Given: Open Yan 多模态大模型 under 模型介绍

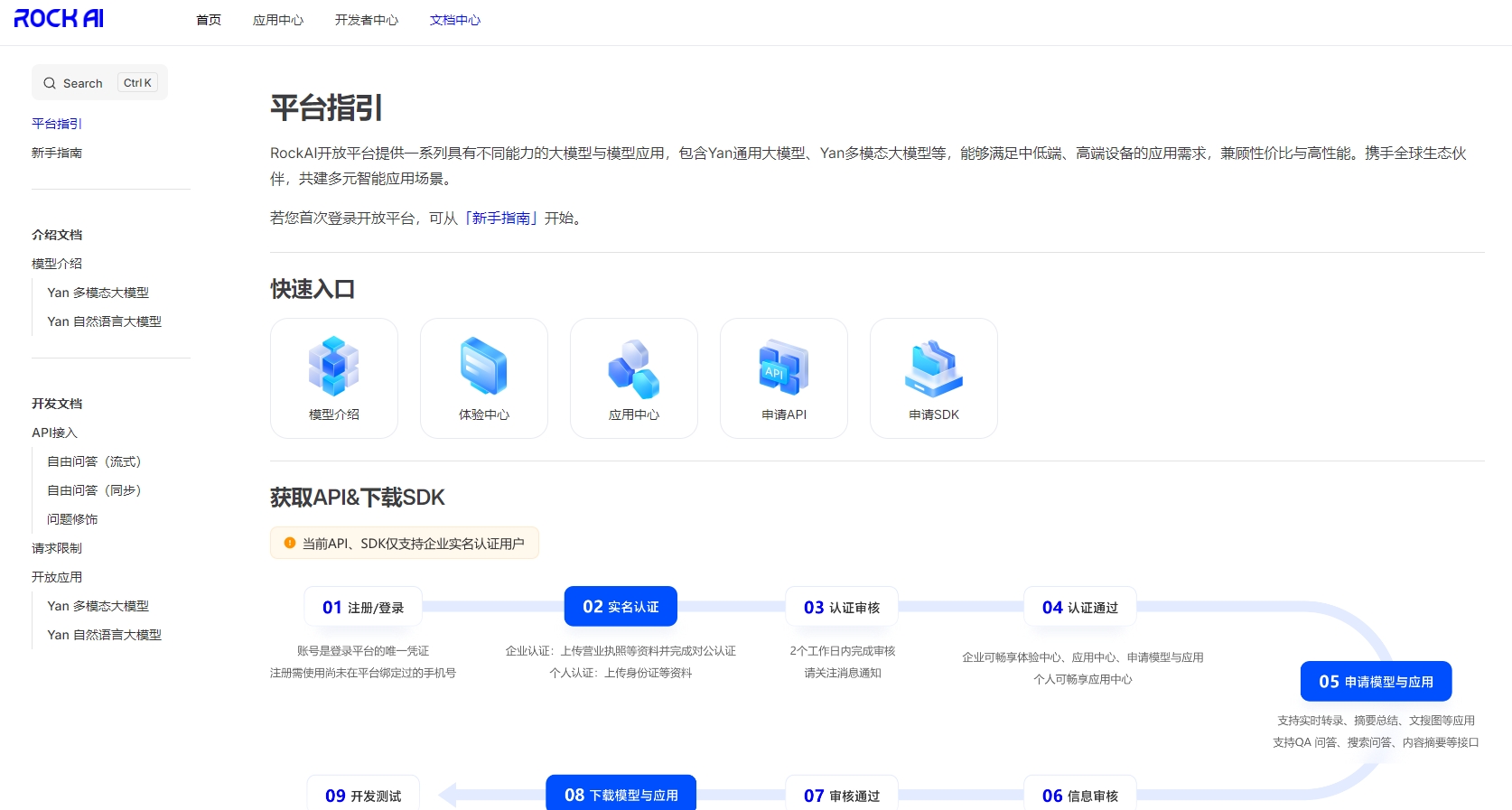Looking at the screenshot, I should click(x=98, y=293).
